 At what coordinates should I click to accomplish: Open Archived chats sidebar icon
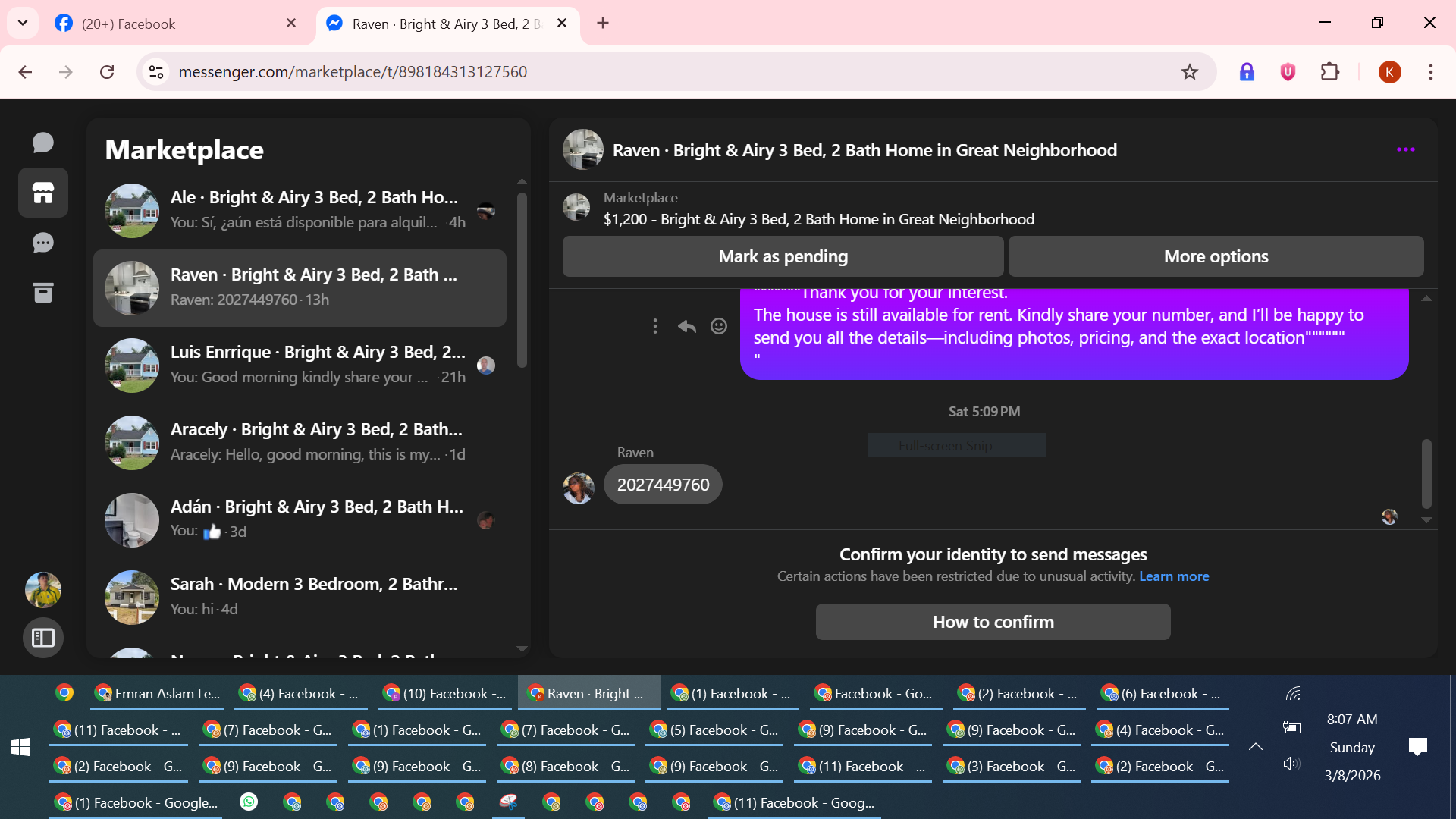tap(43, 293)
